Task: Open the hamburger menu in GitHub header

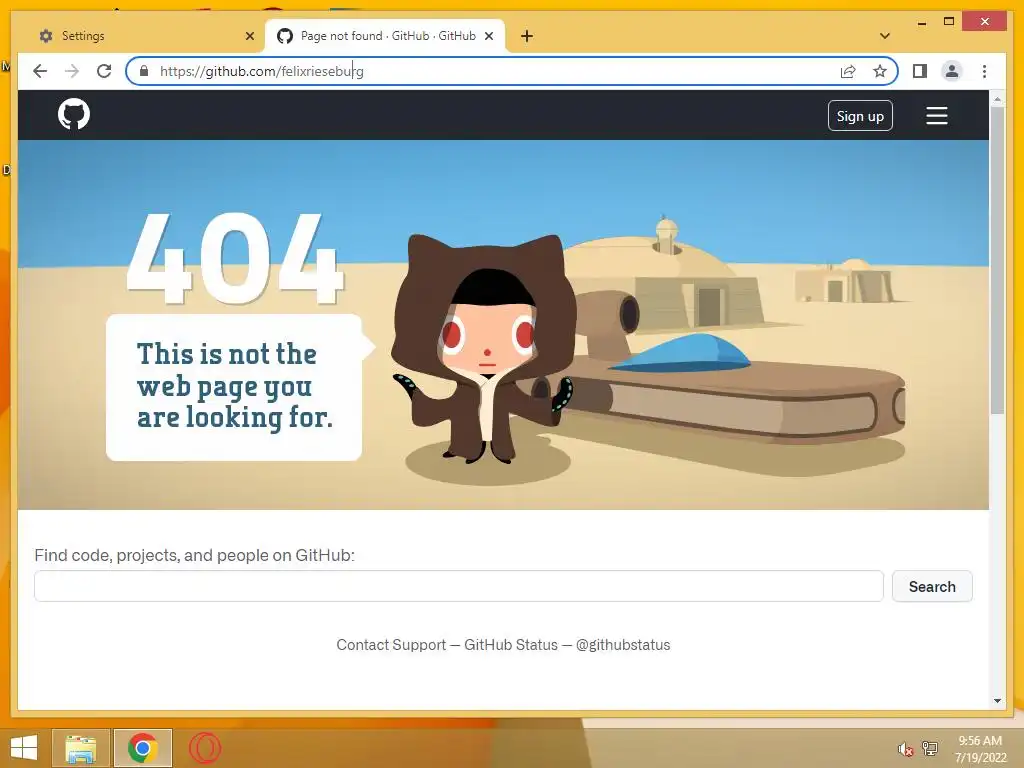Action: pyautogui.click(x=936, y=116)
